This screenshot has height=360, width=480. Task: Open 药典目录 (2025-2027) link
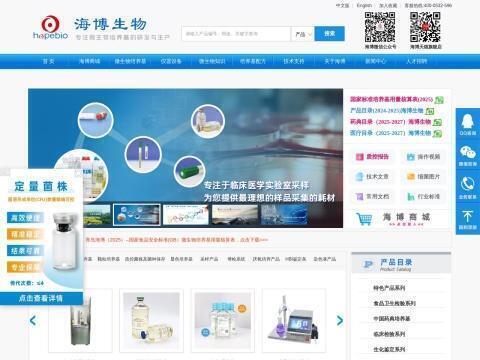tap(390, 122)
